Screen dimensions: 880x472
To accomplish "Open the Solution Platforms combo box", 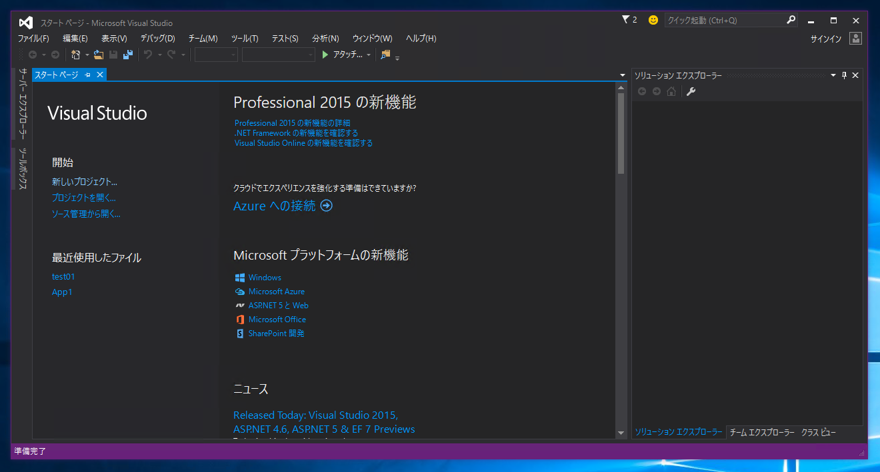I will tap(278, 55).
